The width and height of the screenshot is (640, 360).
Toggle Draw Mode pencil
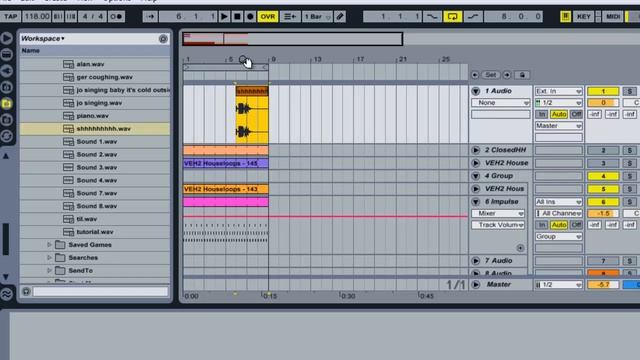(340, 17)
